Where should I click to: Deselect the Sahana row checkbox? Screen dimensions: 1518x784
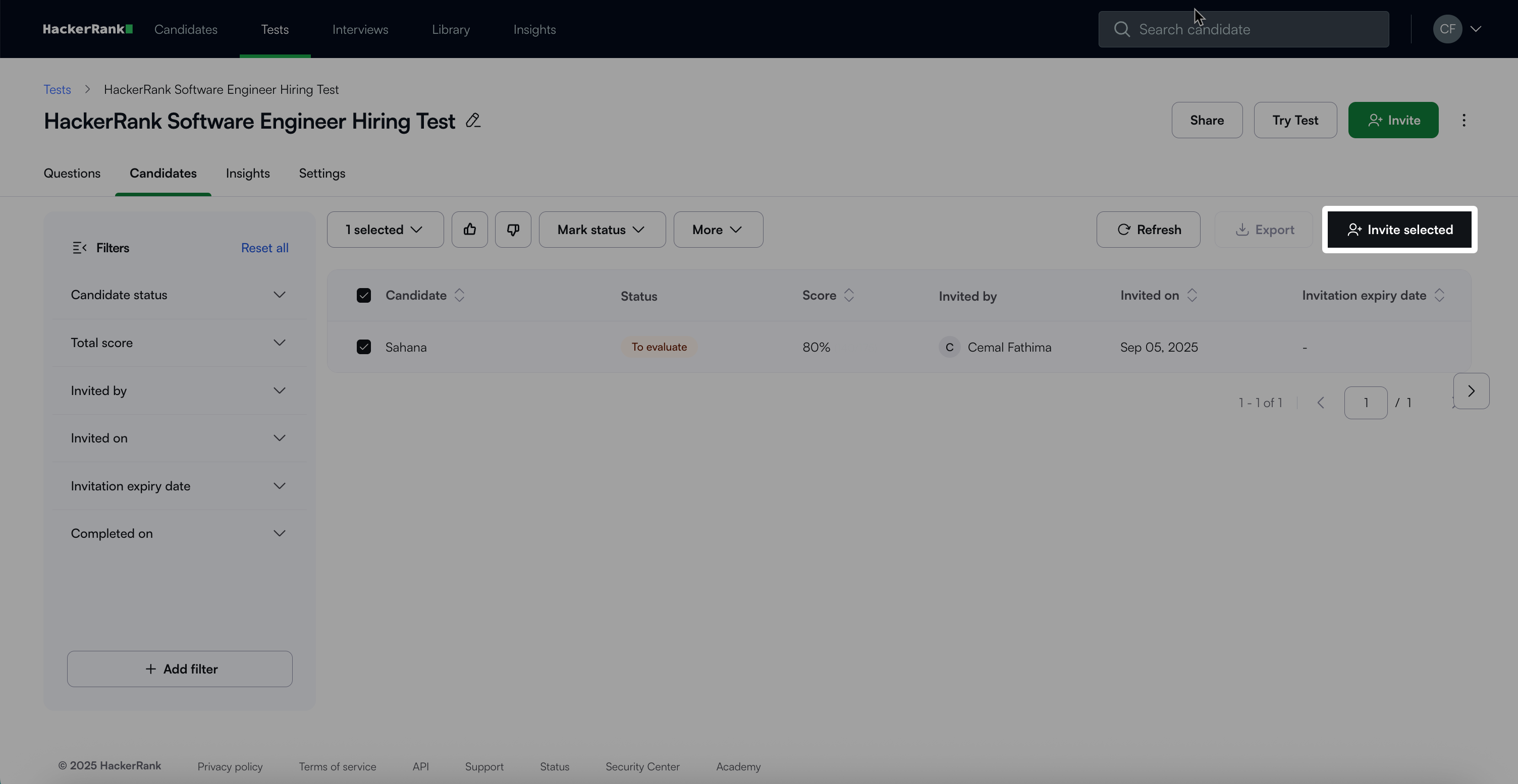(x=363, y=347)
